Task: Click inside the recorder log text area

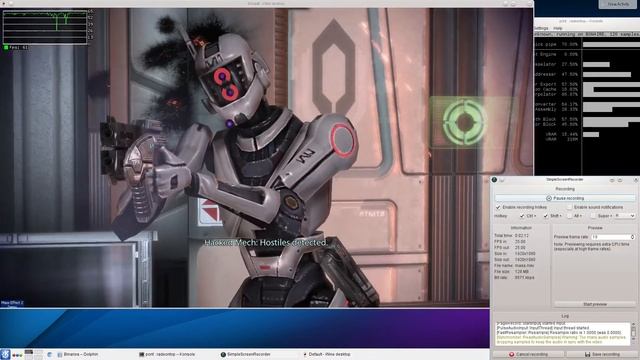Action: [562, 333]
